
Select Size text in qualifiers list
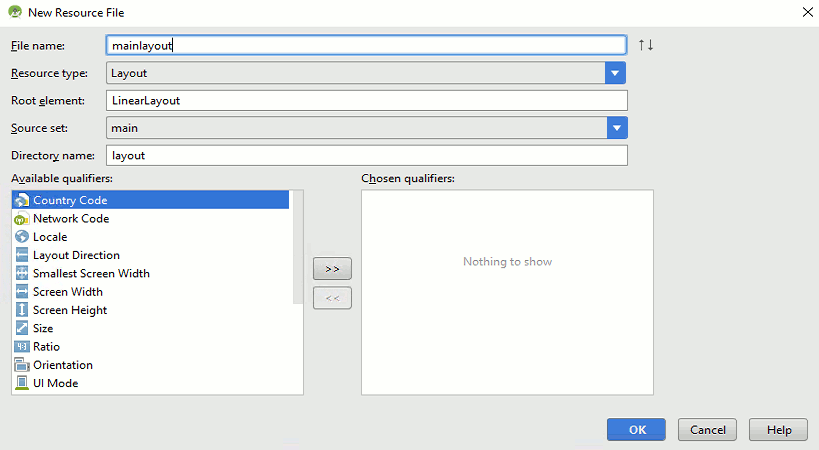43,328
